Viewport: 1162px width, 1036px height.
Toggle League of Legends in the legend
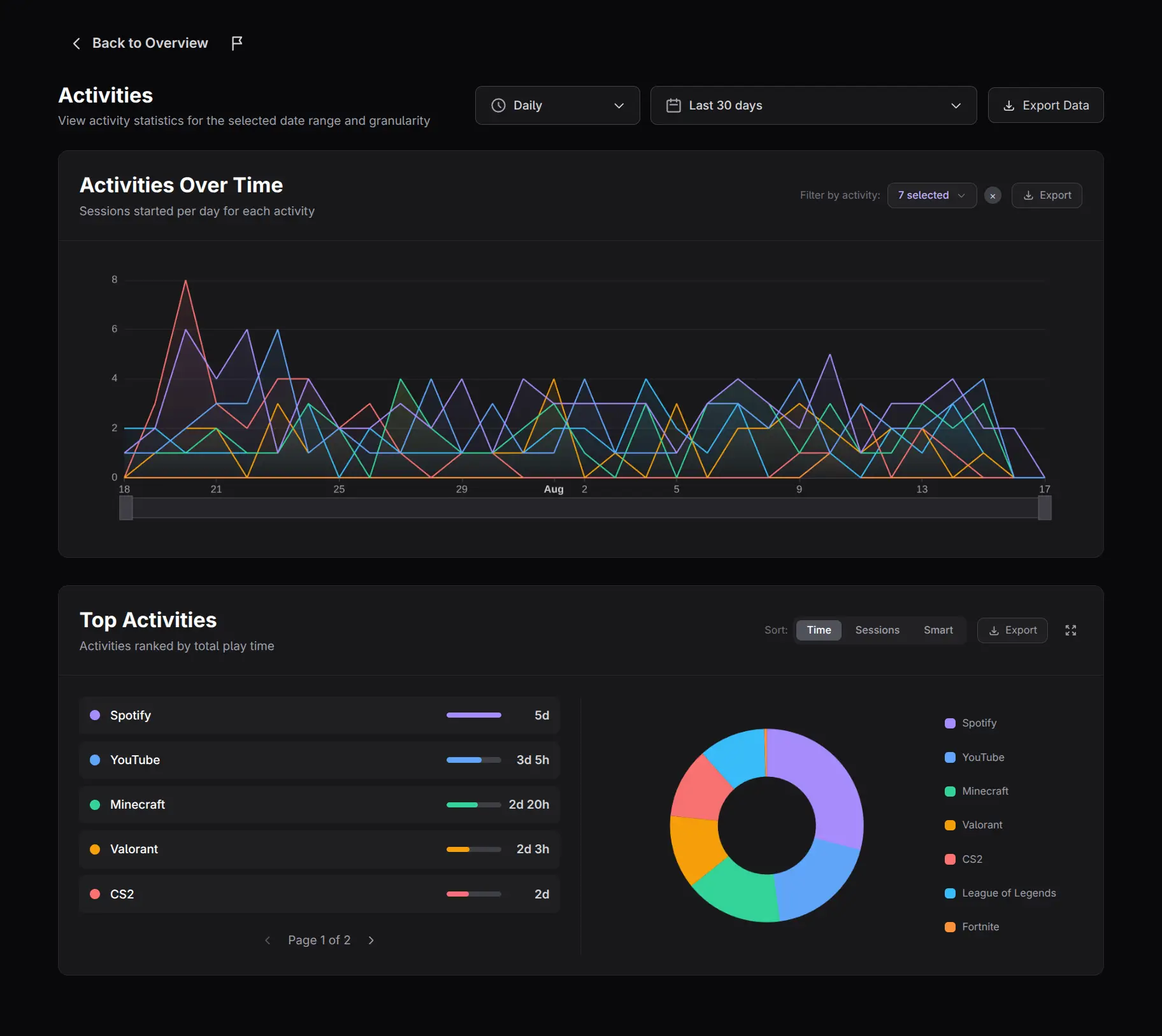[1000, 893]
